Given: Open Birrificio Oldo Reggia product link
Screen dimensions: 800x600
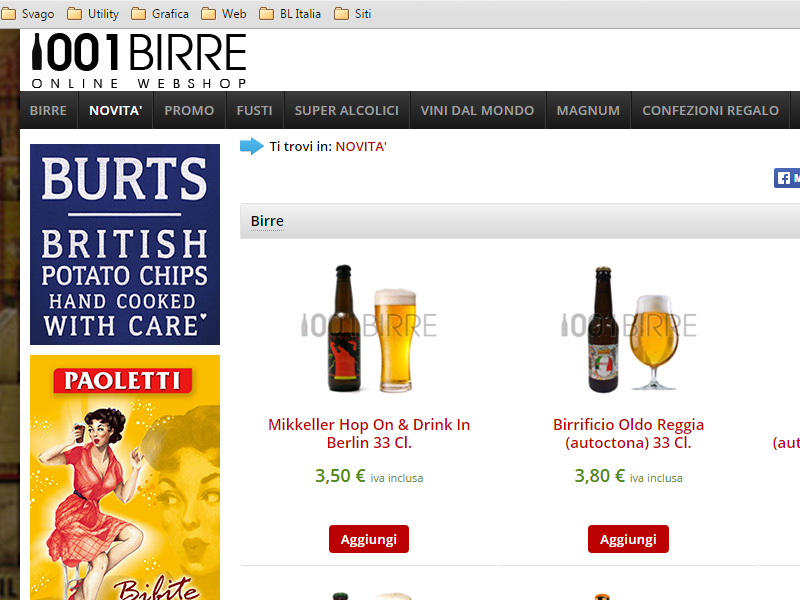Looking at the screenshot, I should [x=628, y=433].
